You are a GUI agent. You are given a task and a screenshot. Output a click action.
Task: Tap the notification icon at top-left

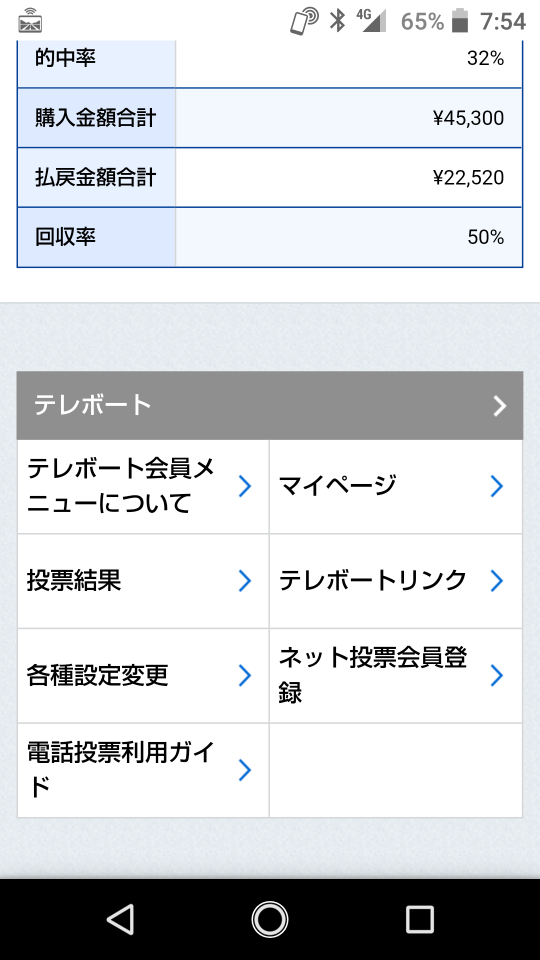30,21
